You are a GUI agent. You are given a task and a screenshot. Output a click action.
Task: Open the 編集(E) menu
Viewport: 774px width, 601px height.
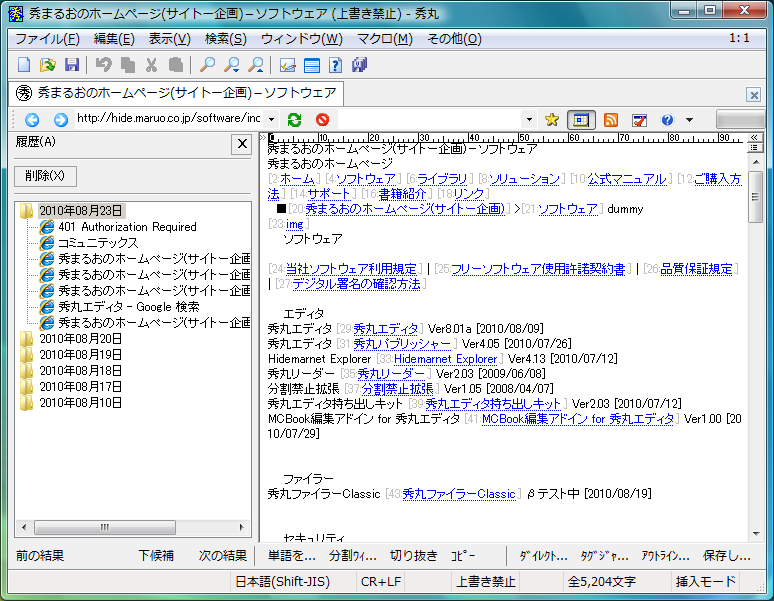114,38
